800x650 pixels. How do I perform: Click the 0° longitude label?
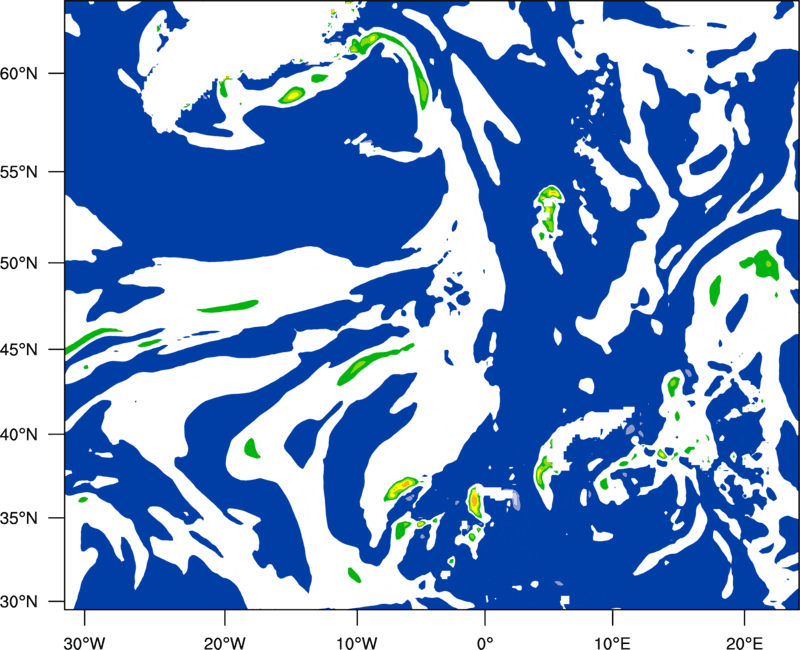(x=485, y=643)
